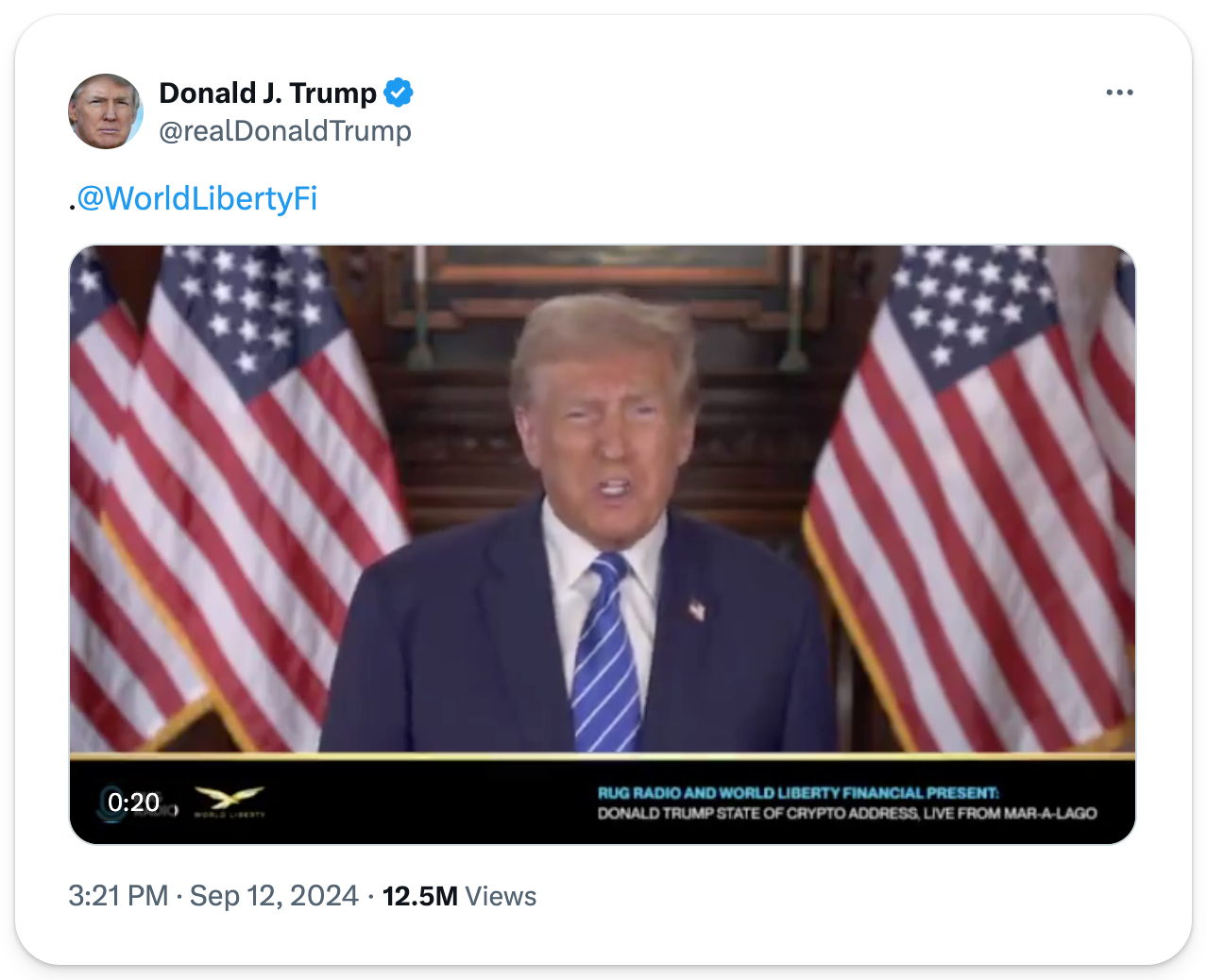
Task: Click the Donald J. Trump display name
Action: click(268, 93)
